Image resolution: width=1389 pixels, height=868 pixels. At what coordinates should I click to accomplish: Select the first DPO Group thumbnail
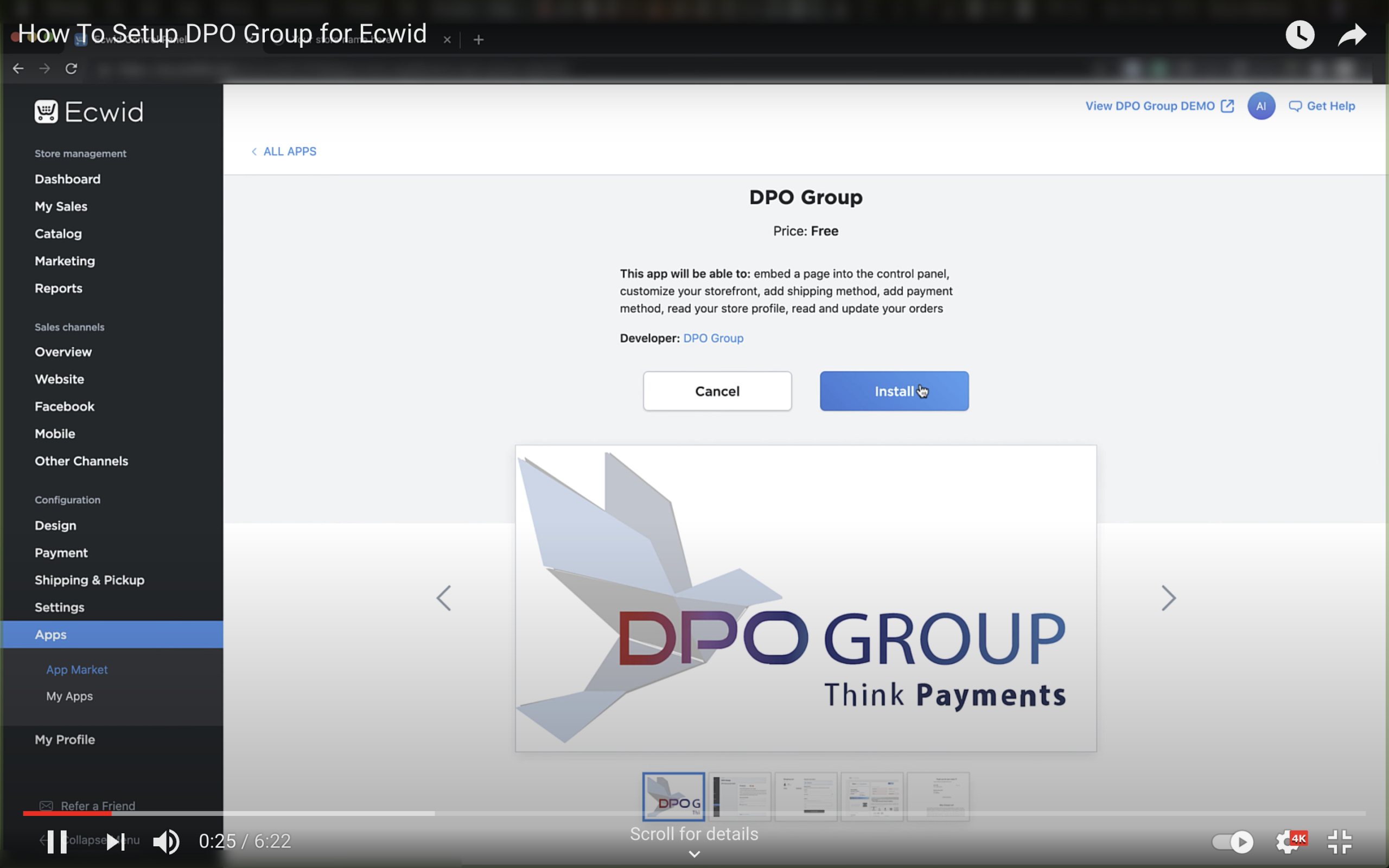pyautogui.click(x=673, y=796)
